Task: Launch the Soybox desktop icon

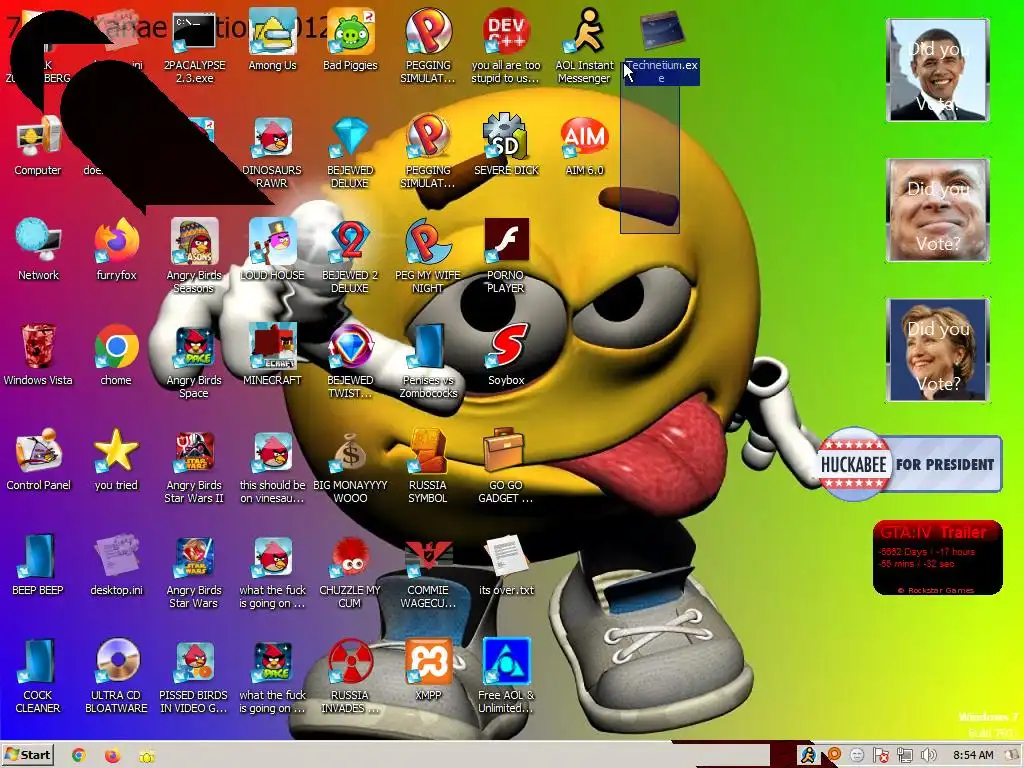Action: [x=506, y=355]
